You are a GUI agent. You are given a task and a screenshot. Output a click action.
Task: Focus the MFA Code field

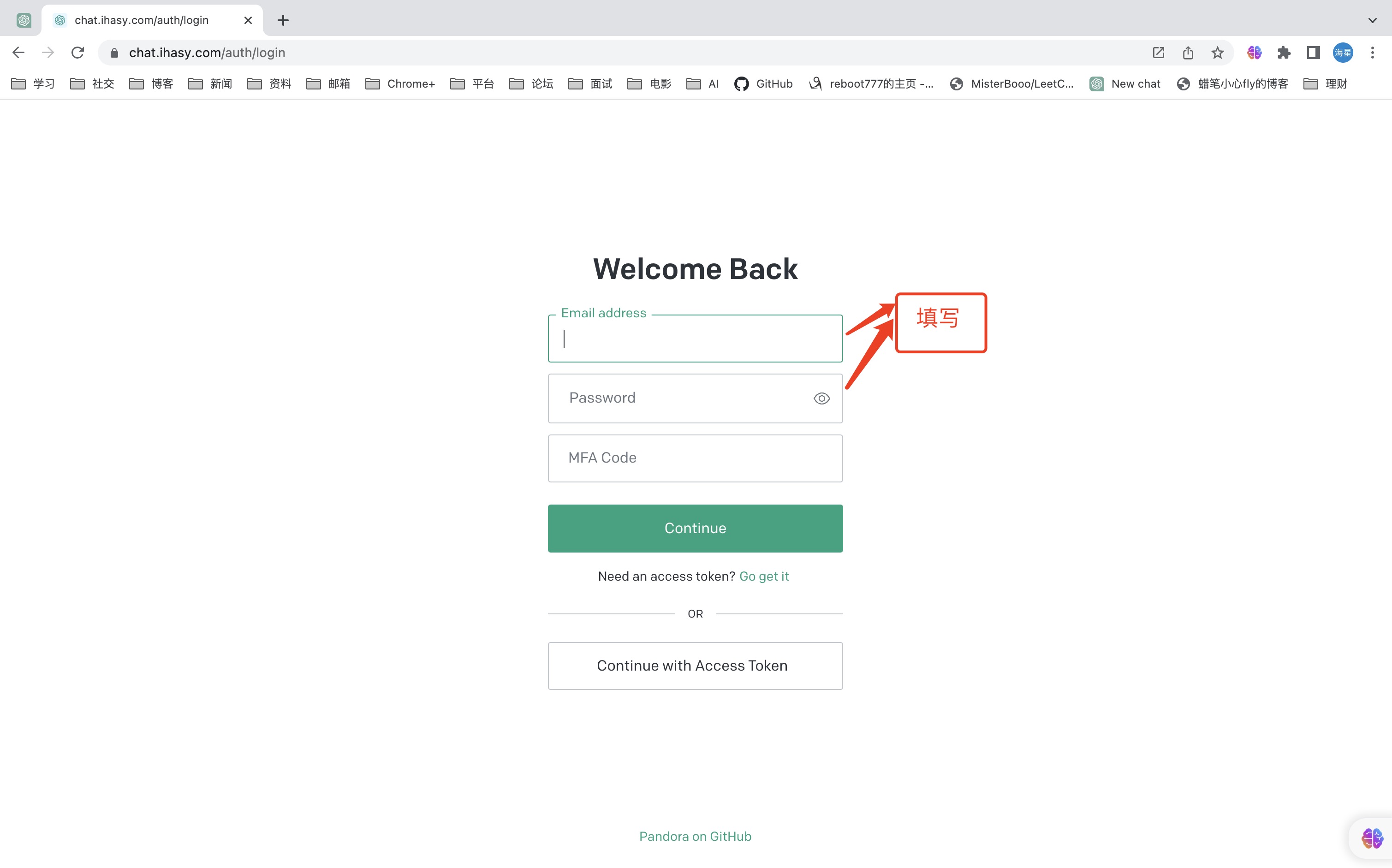coord(695,458)
